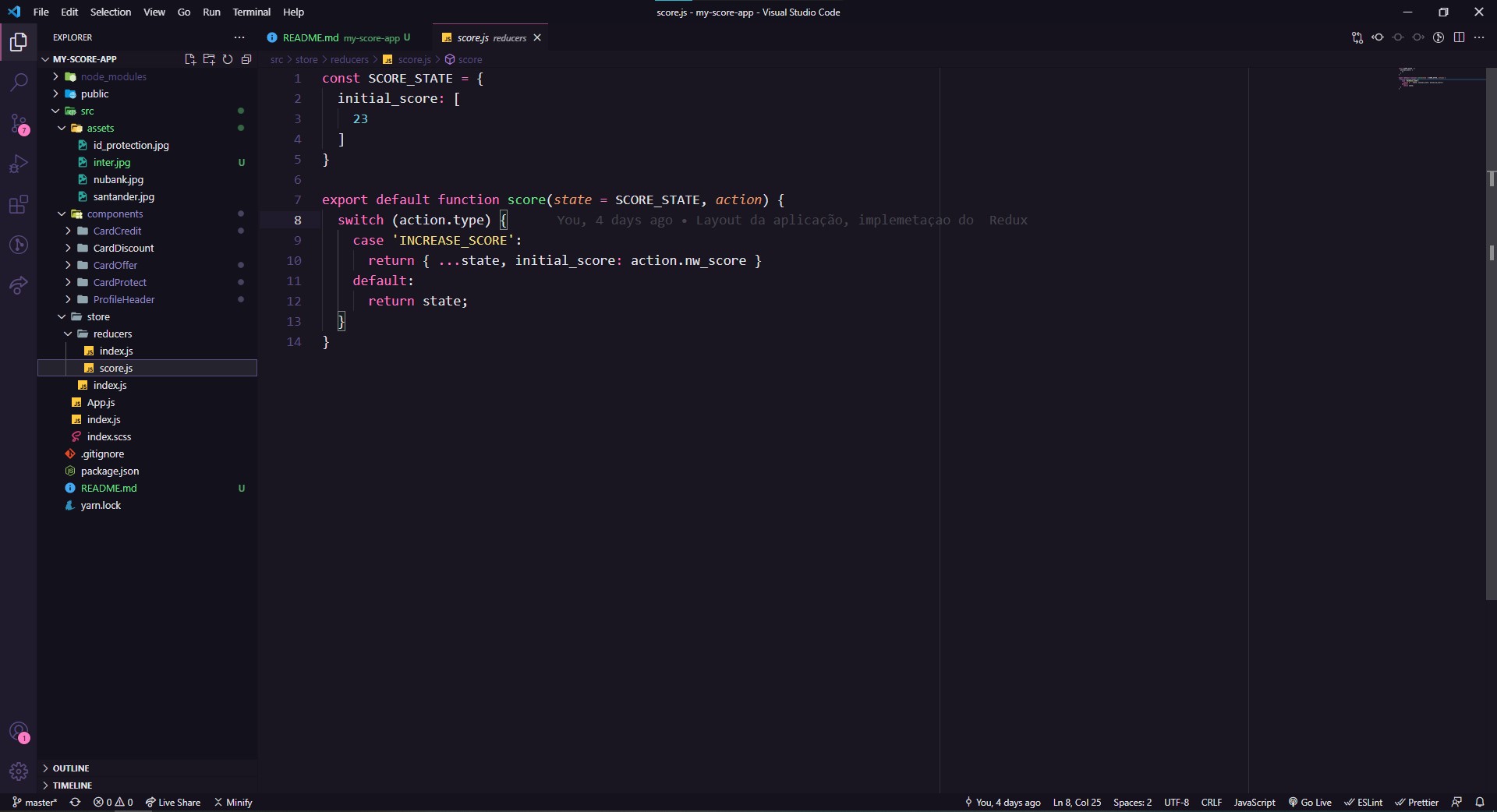Click the feedback icon in status bar

[1456, 802]
